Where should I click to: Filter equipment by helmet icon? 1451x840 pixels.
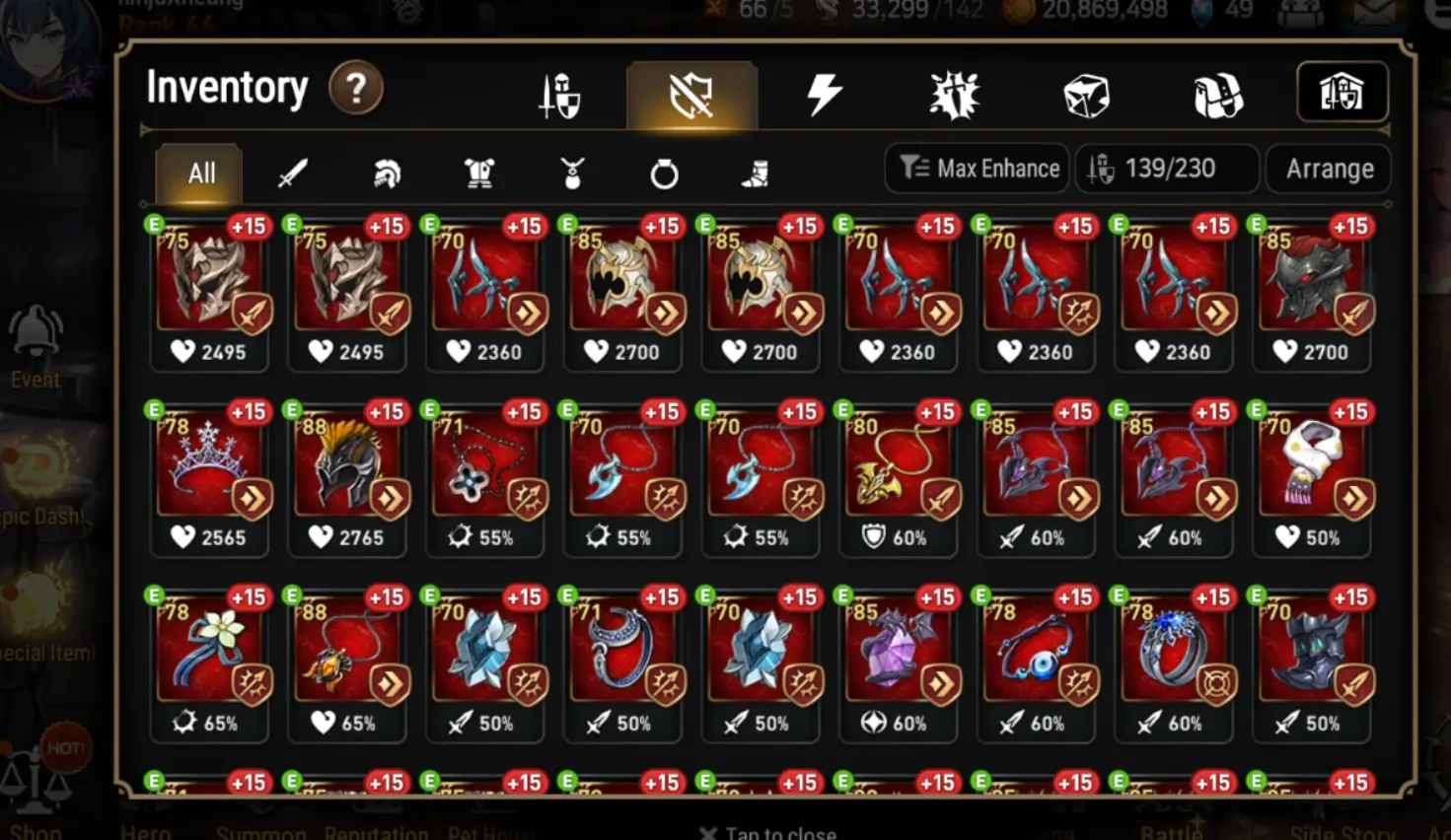coord(387,175)
